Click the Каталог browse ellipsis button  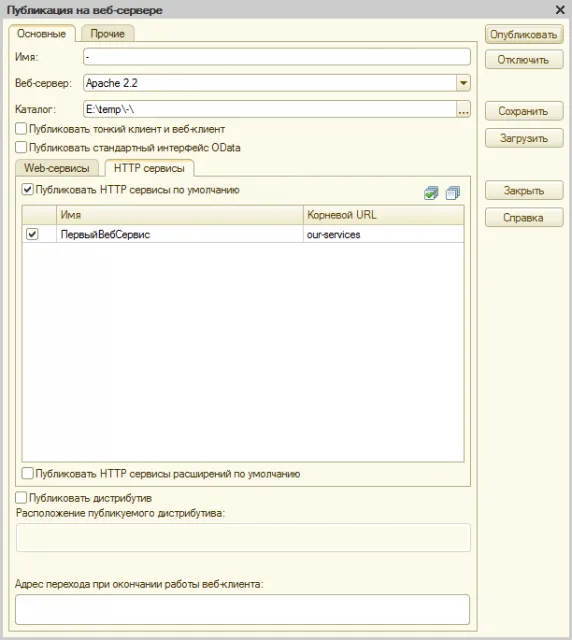463,109
